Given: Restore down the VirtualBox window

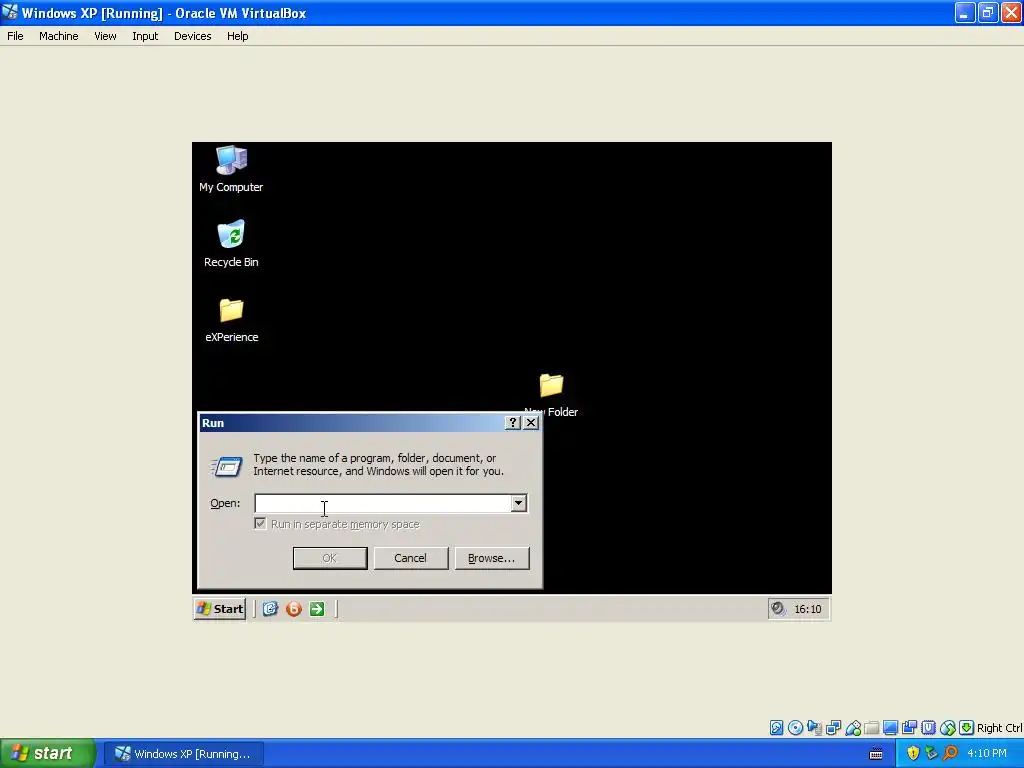Looking at the screenshot, I should coord(988,12).
